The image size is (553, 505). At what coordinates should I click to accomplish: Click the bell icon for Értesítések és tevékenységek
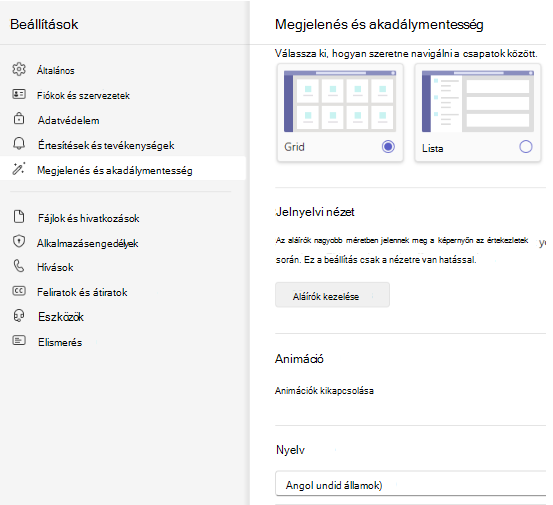tap(19, 144)
